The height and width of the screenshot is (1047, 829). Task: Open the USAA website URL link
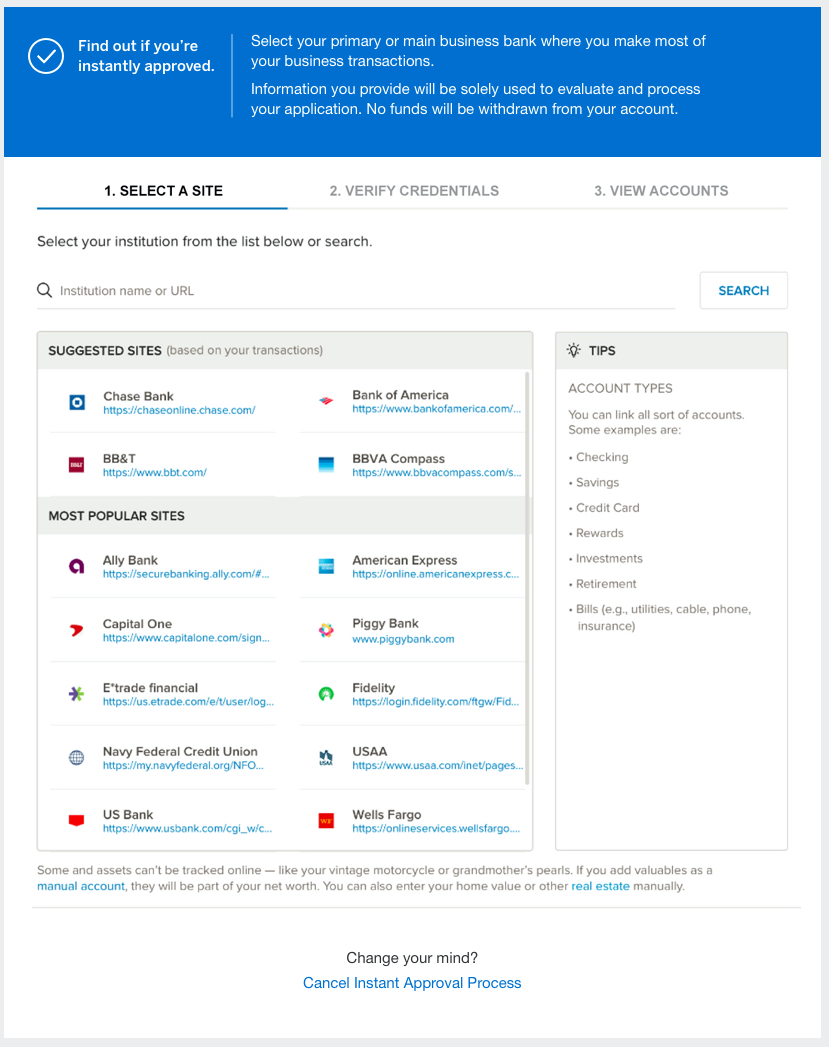coord(436,766)
